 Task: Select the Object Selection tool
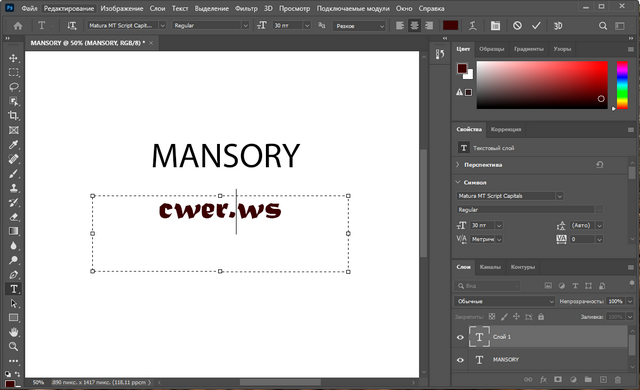point(13,101)
